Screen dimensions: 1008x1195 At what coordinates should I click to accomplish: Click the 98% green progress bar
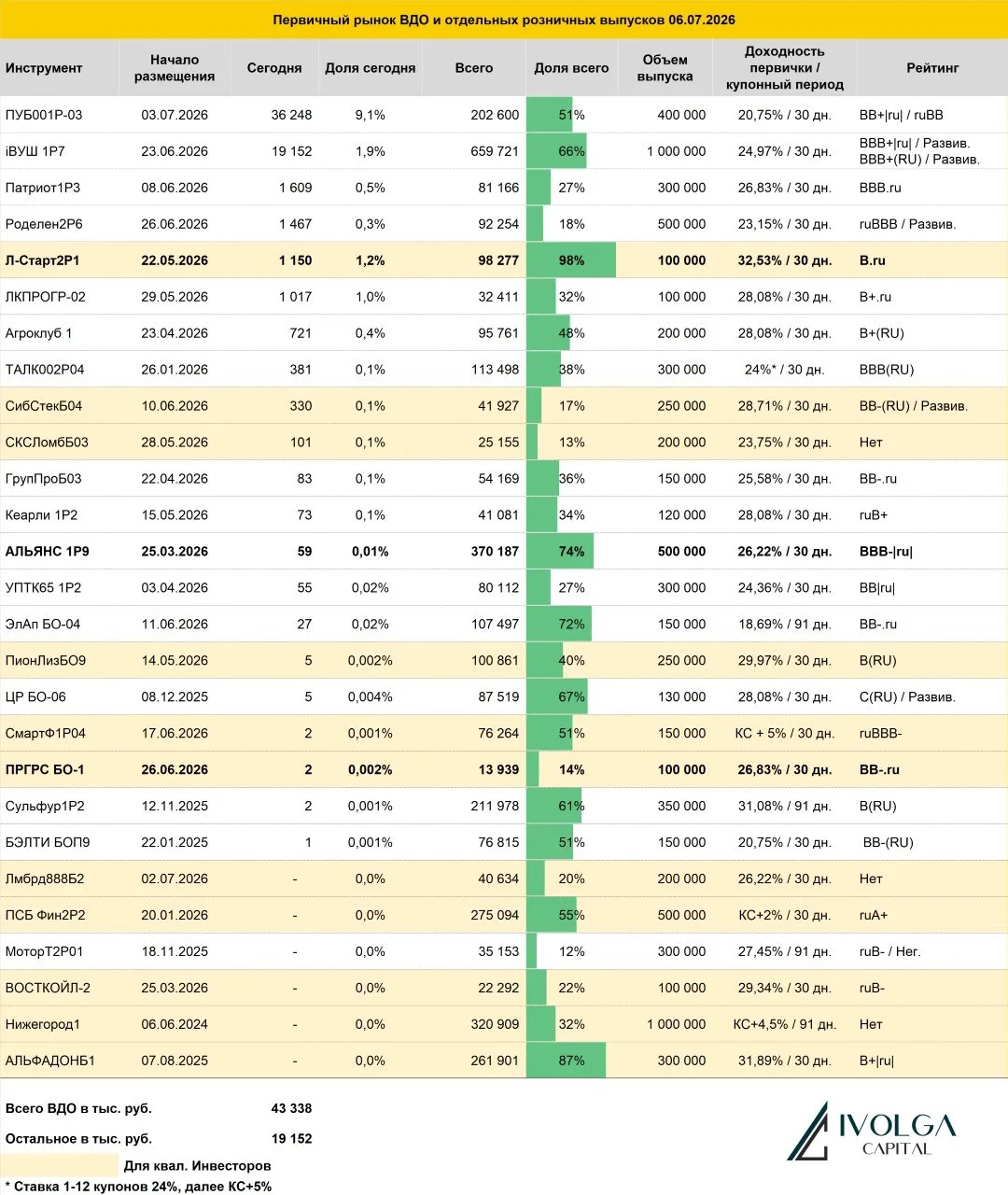(571, 260)
